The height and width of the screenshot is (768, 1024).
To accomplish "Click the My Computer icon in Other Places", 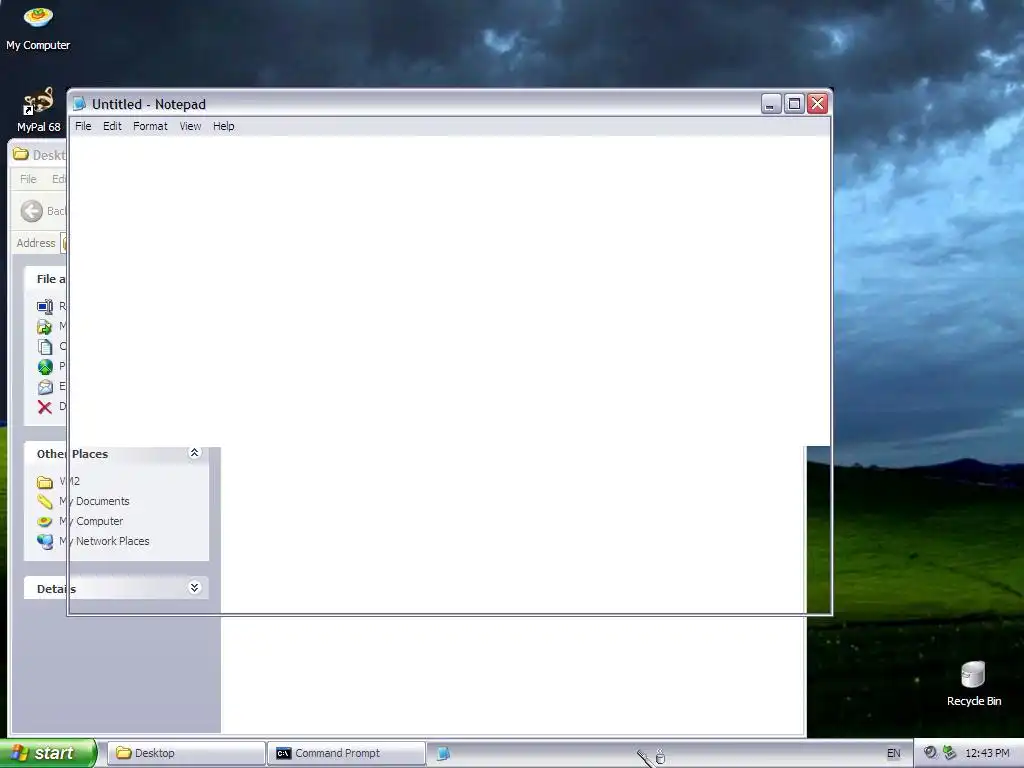I will 44,521.
